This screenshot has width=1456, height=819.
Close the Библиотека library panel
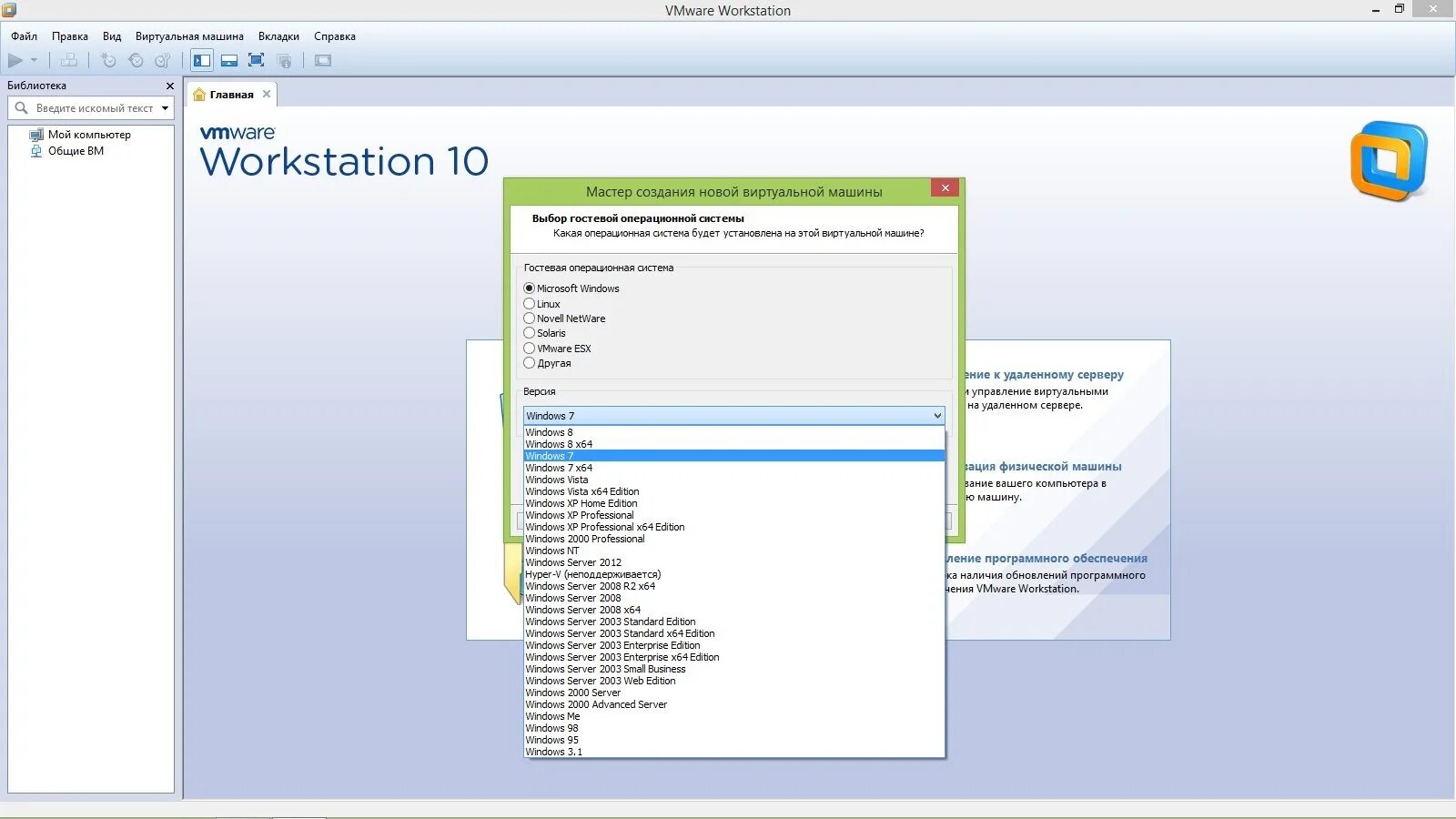(x=169, y=86)
